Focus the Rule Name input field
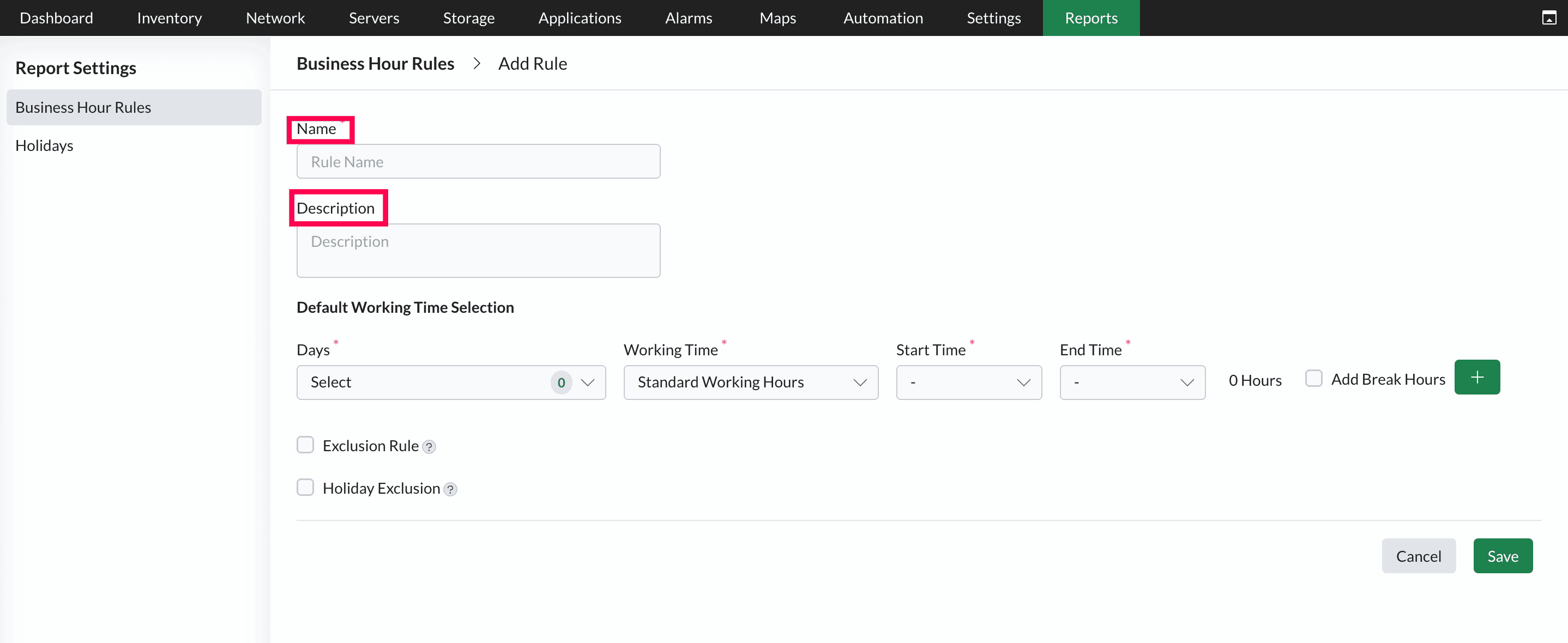The width and height of the screenshot is (1568, 643). [x=478, y=161]
